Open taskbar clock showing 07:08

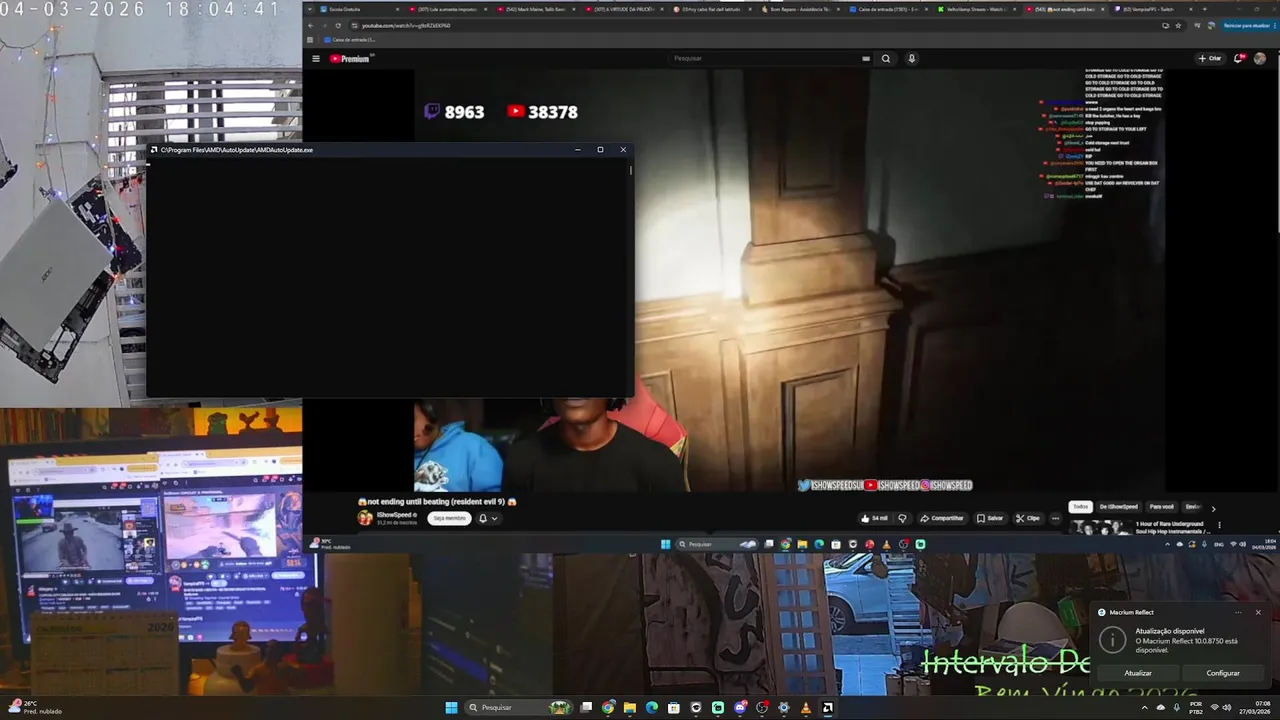[1255, 708]
